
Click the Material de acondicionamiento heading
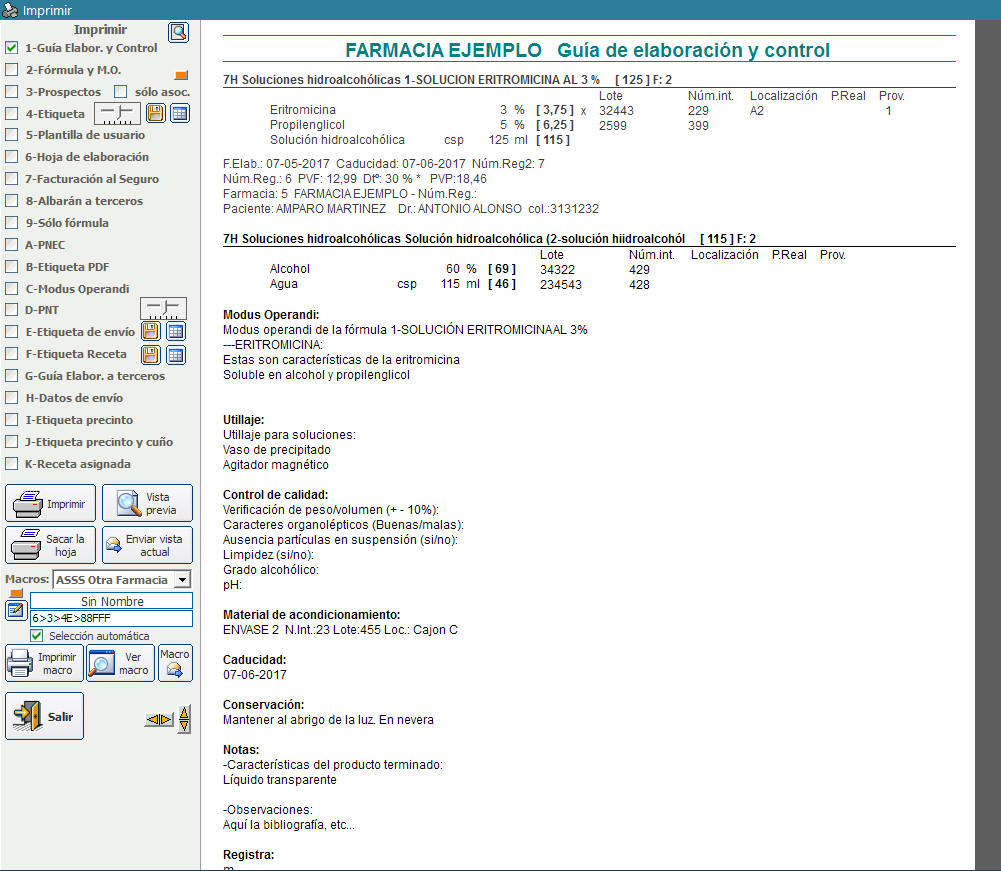pos(312,615)
